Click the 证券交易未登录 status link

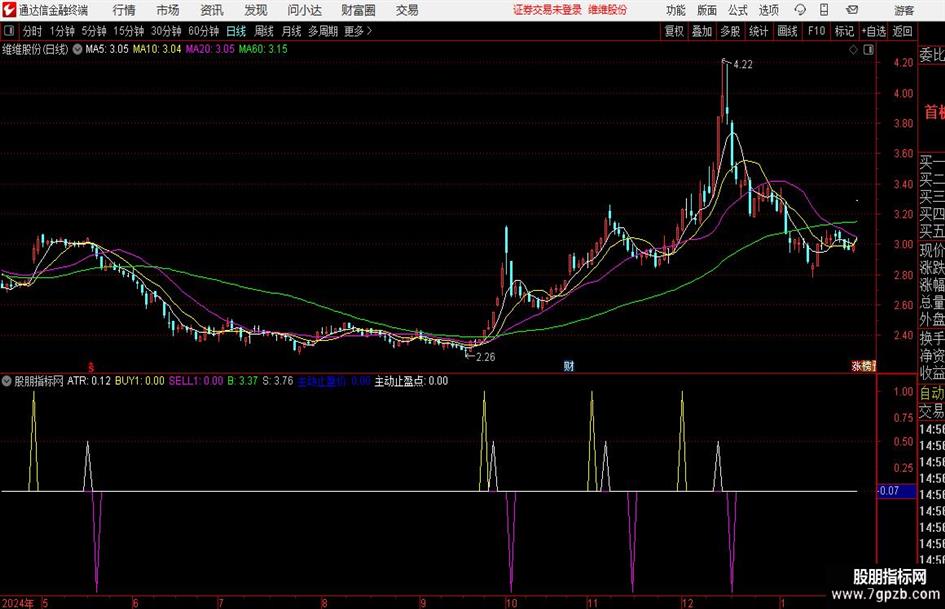[547, 10]
